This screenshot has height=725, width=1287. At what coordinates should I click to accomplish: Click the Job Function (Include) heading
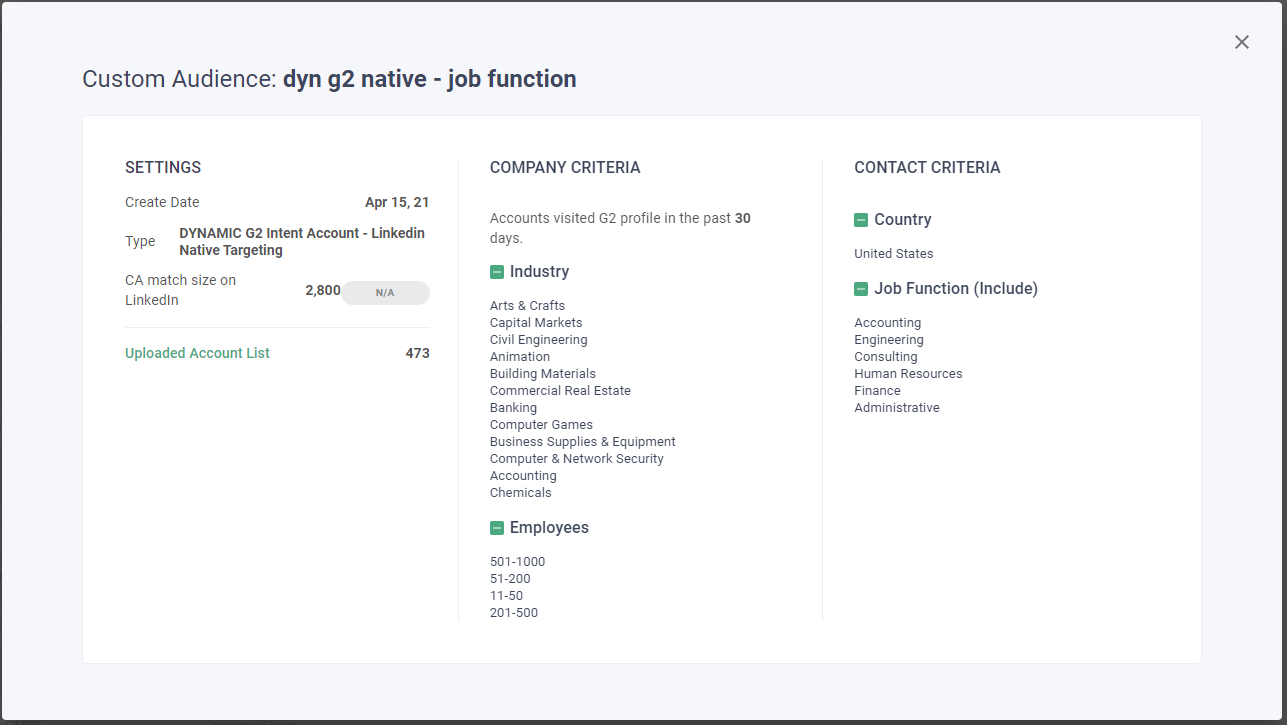(956, 289)
